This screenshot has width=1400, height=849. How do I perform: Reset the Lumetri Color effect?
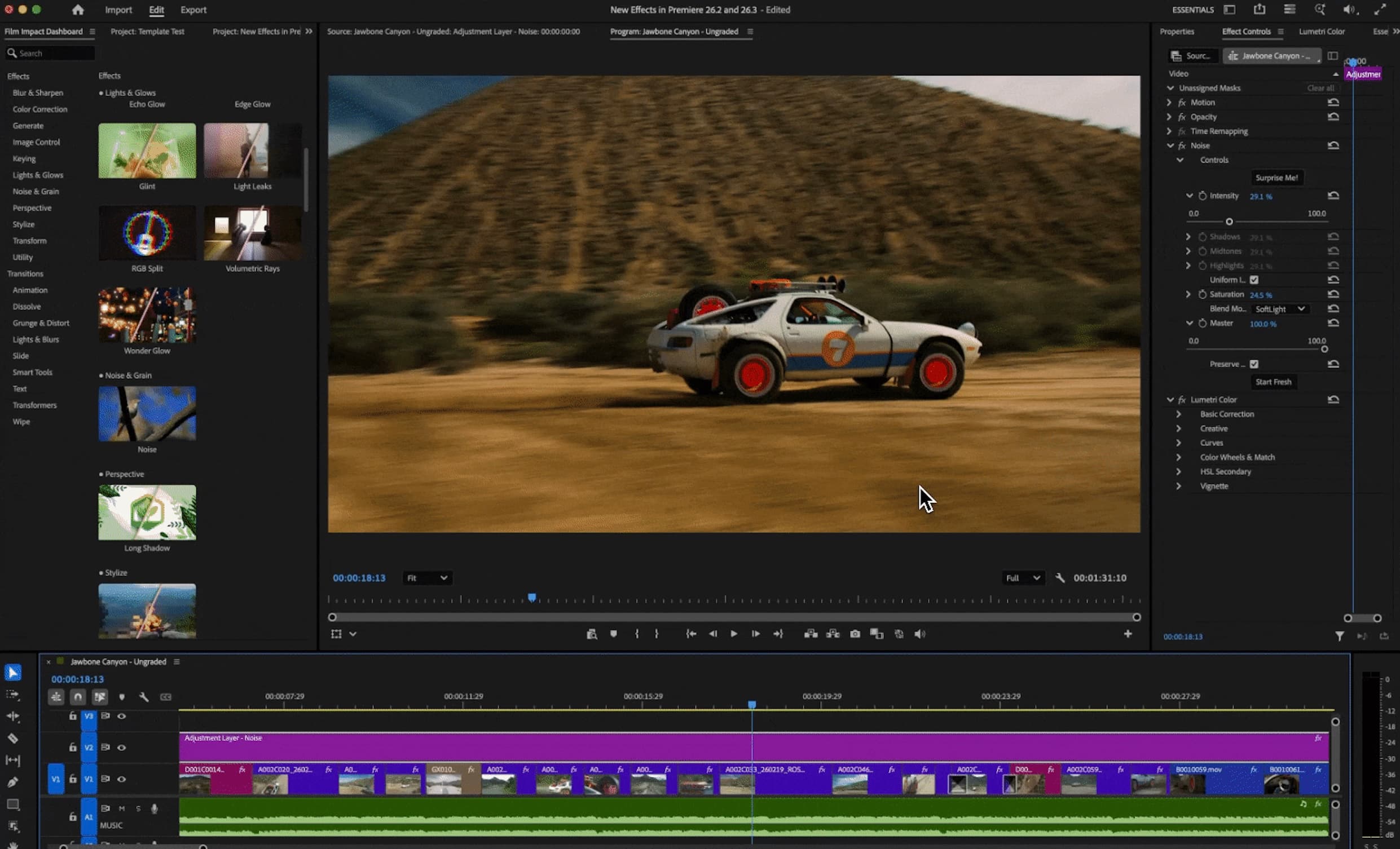coord(1333,399)
